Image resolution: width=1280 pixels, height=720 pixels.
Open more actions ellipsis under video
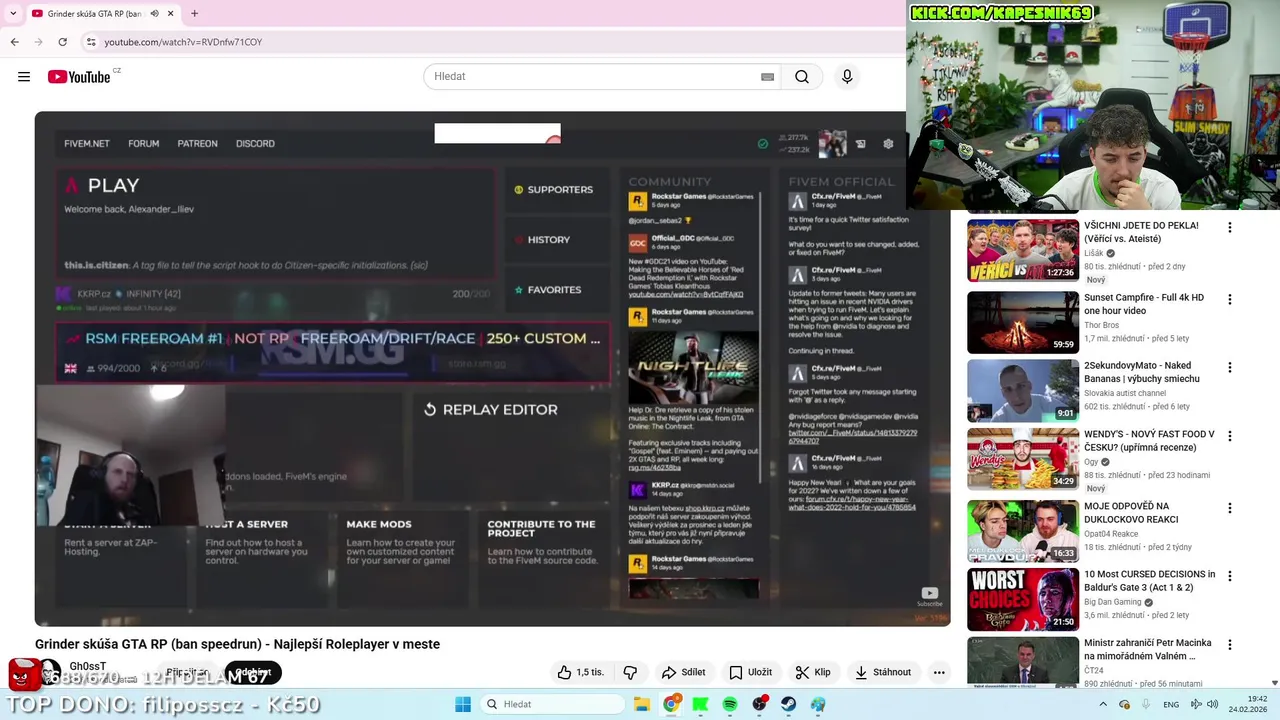click(x=939, y=673)
